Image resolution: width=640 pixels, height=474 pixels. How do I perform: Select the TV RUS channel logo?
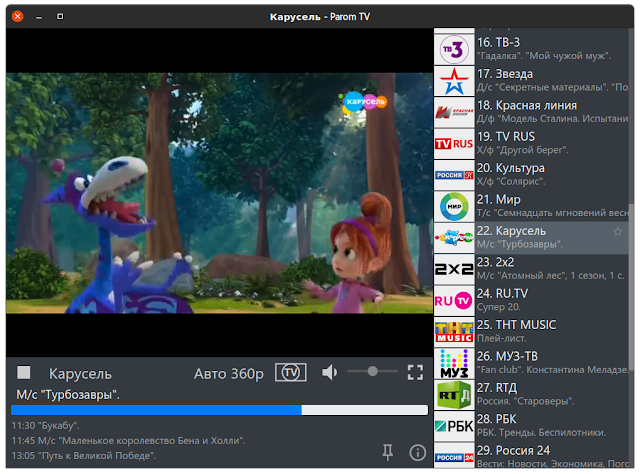tap(454, 144)
